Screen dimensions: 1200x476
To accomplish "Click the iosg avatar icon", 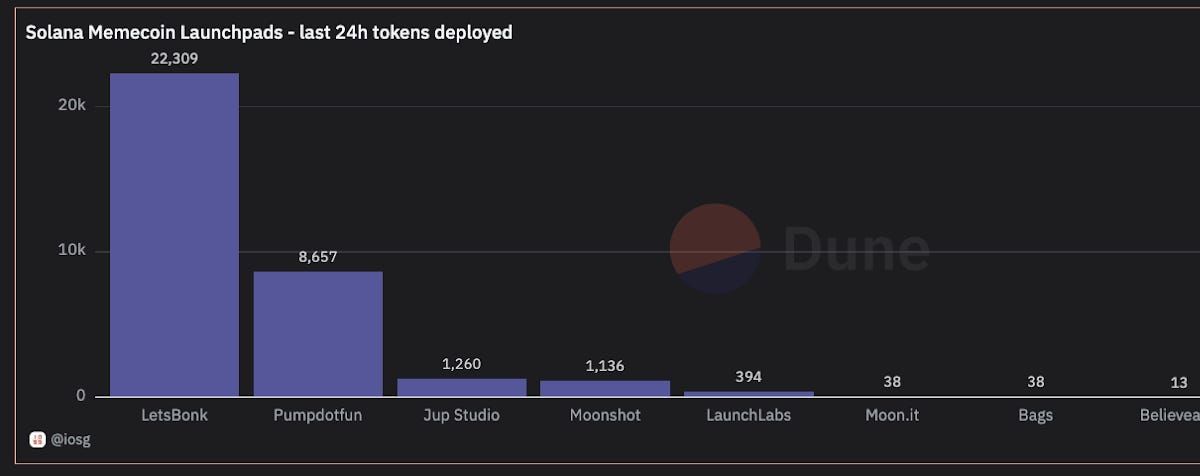I will coord(37,439).
